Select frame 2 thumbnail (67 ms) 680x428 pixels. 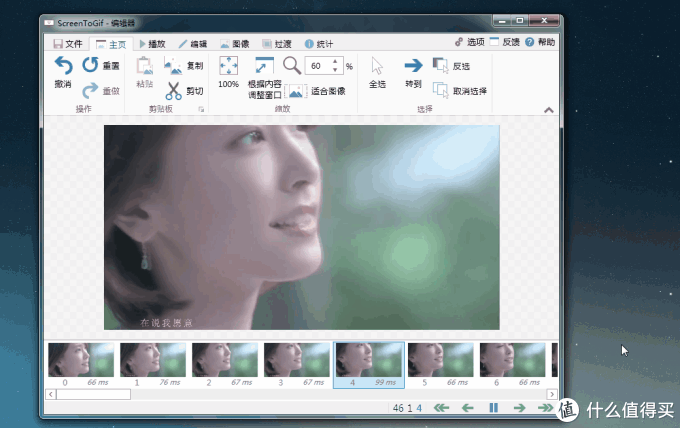(225, 365)
